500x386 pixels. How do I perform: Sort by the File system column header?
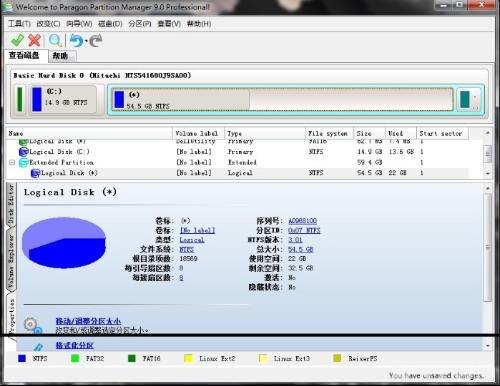coord(329,134)
